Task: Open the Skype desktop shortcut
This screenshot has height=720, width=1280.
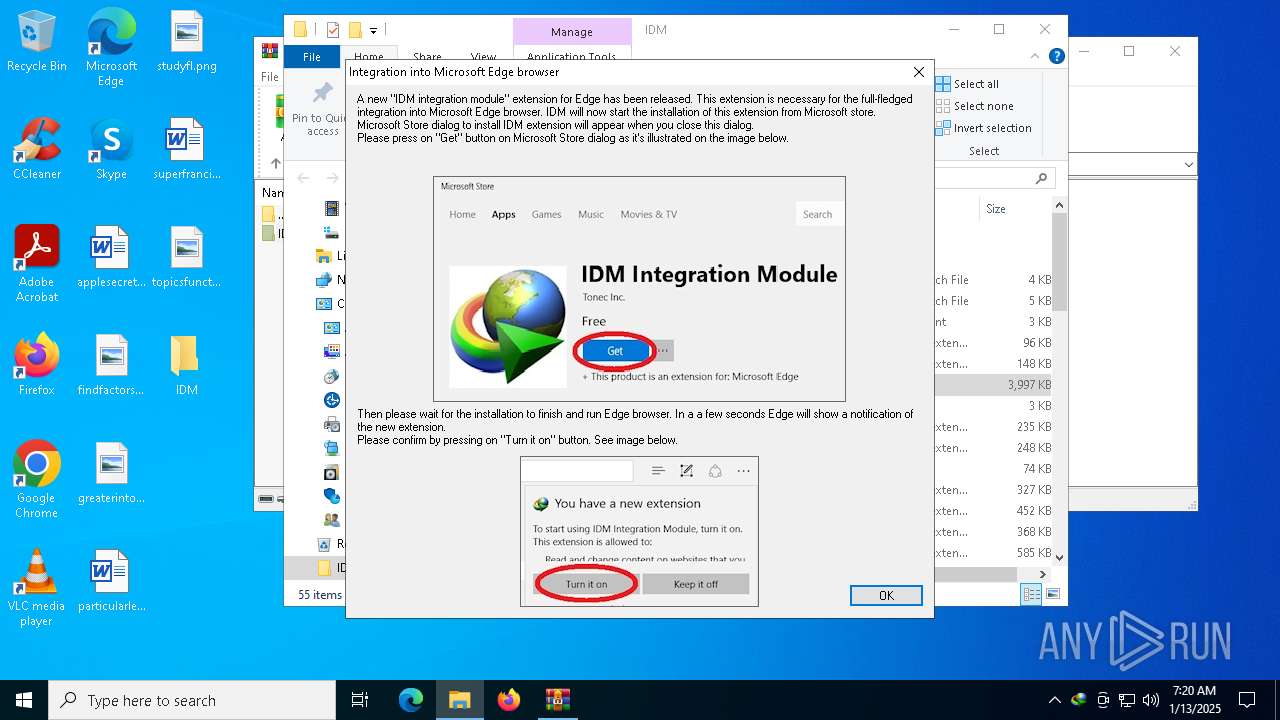Action: point(111,149)
